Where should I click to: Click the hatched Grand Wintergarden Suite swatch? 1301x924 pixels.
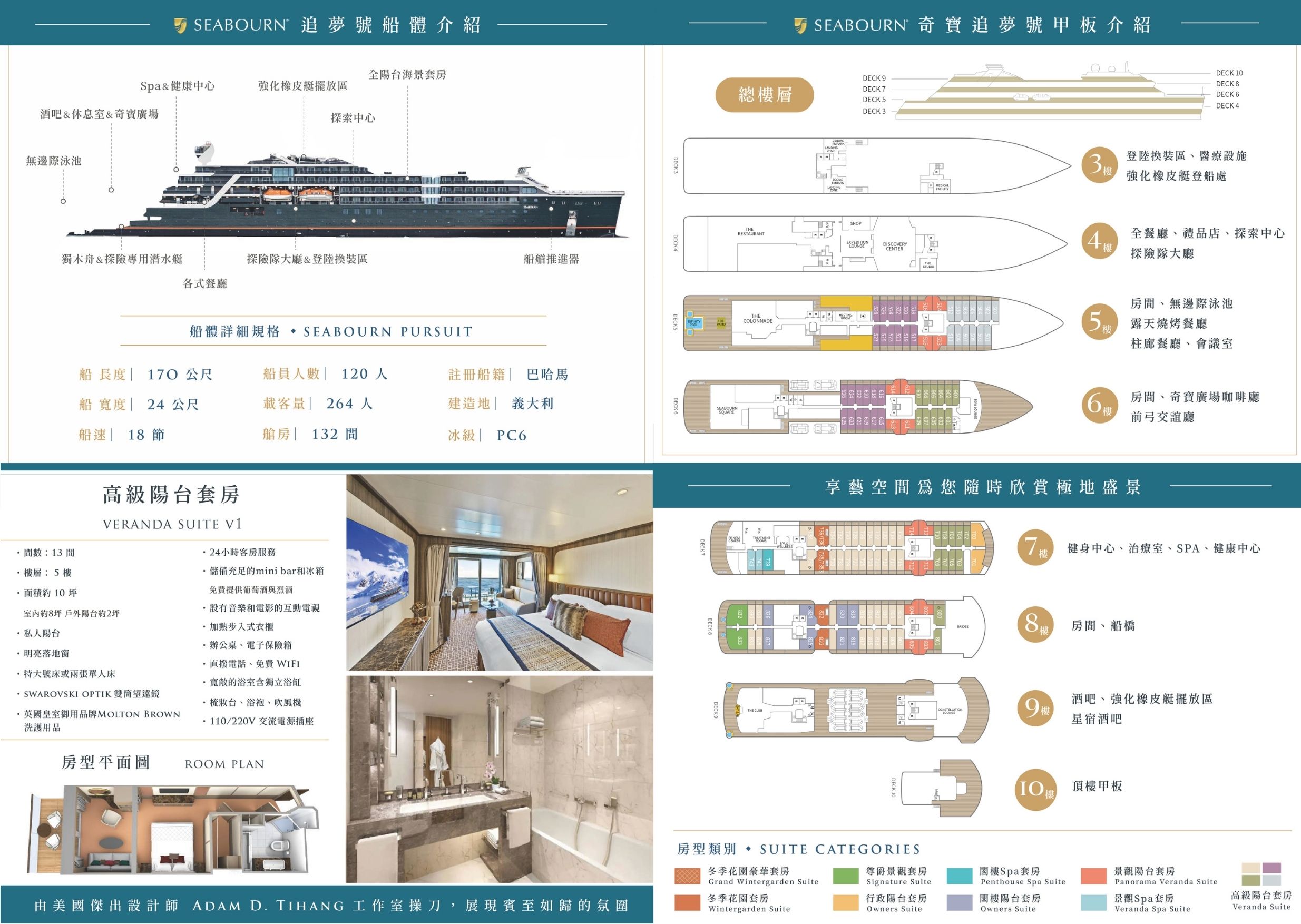coord(688,876)
